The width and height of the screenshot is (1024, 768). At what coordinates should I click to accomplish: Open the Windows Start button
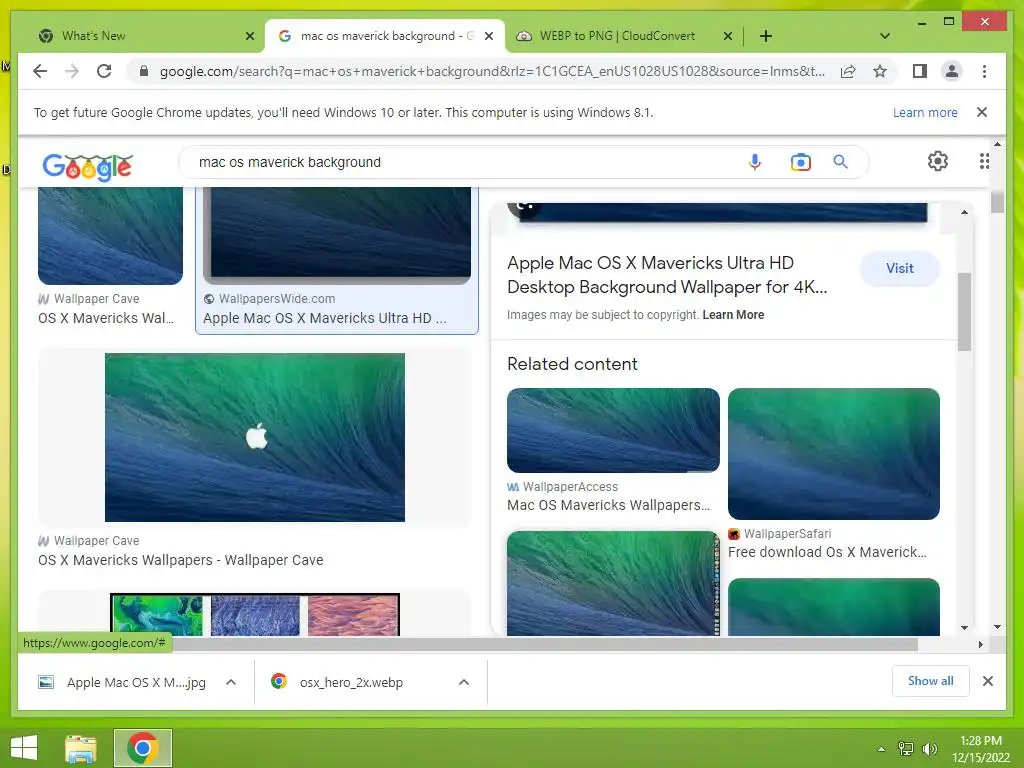pyautogui.click(x=24, y=748)
